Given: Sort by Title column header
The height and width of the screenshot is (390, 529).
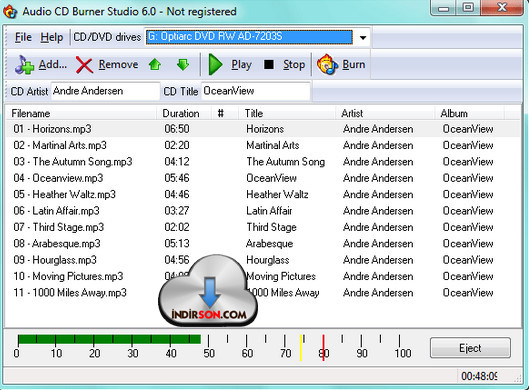Looking at the screenshot, I should (287, 113).
